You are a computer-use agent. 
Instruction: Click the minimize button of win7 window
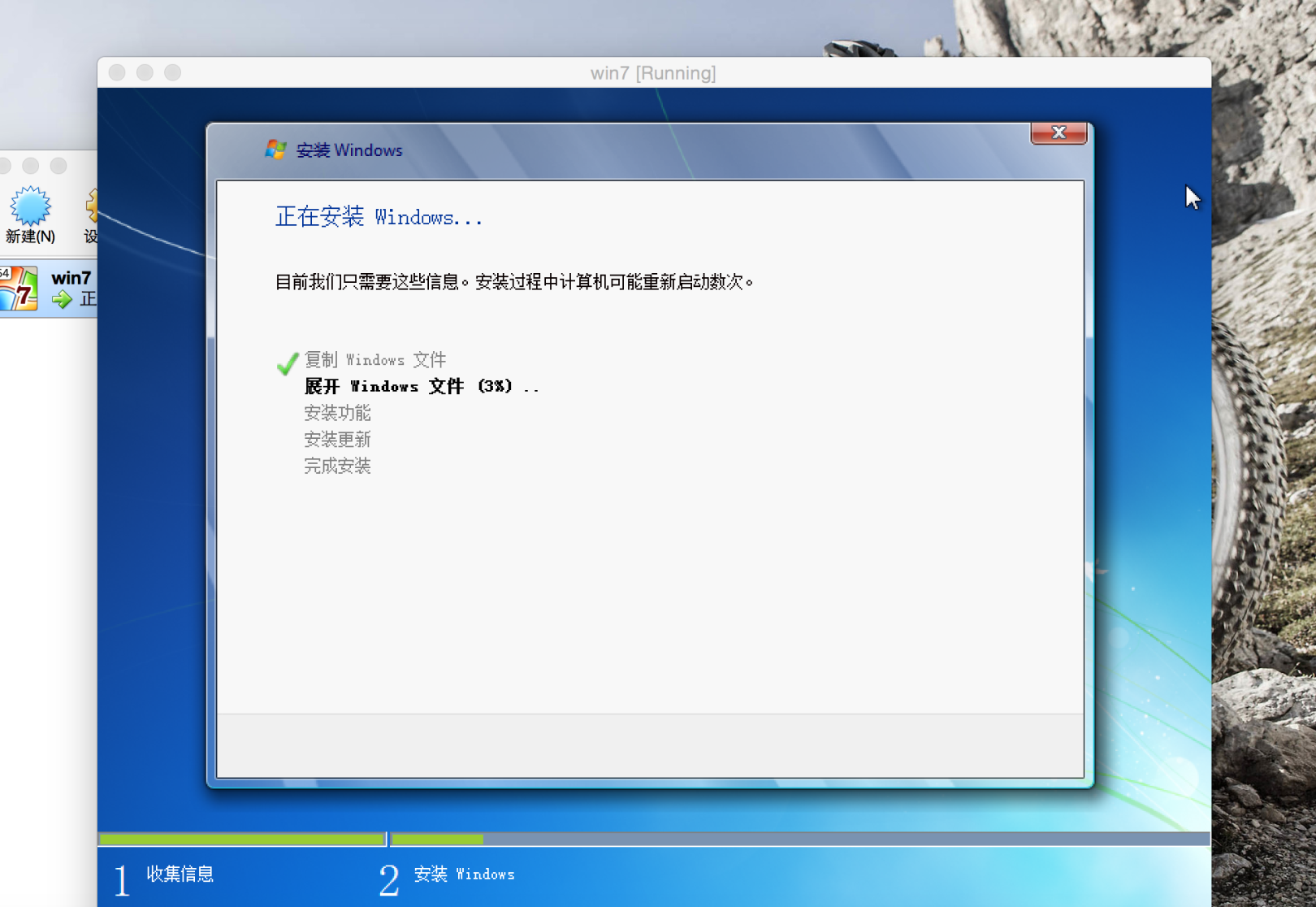(x=145, y=72)
